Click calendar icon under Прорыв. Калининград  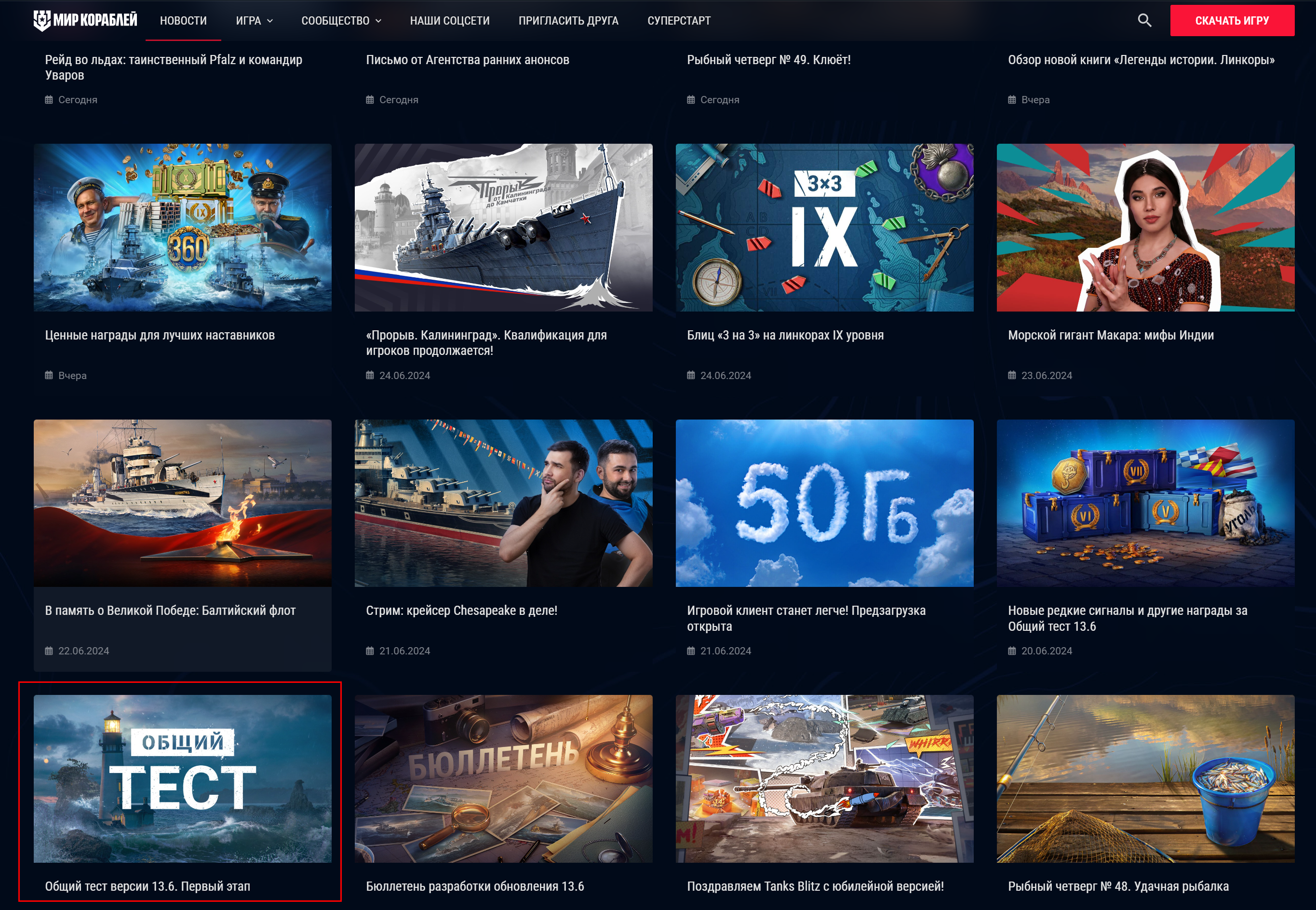(370, 375)
